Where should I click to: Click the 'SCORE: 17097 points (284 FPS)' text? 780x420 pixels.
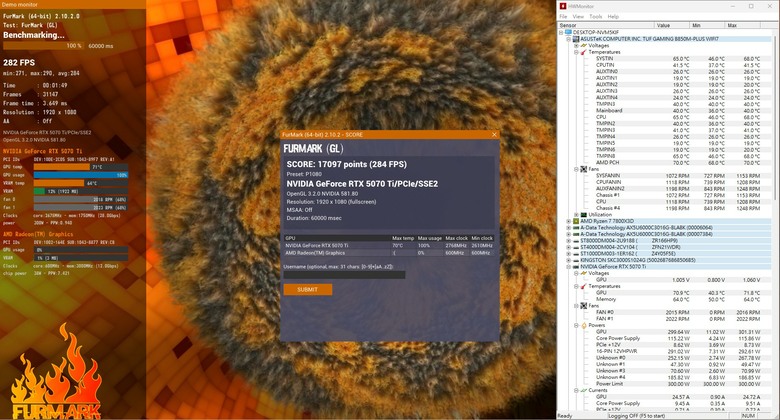coord(347,164)
